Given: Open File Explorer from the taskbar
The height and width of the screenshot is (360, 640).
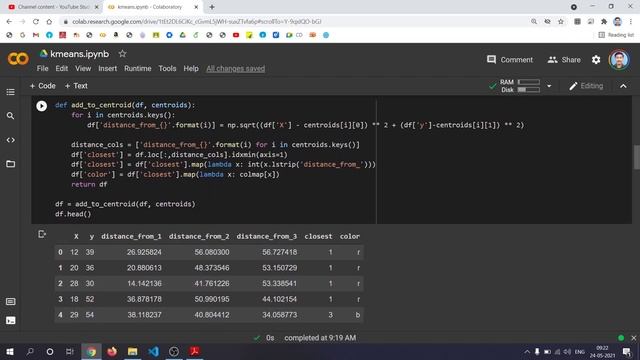Looking at the screenshot, I should [x=132, y=351].
